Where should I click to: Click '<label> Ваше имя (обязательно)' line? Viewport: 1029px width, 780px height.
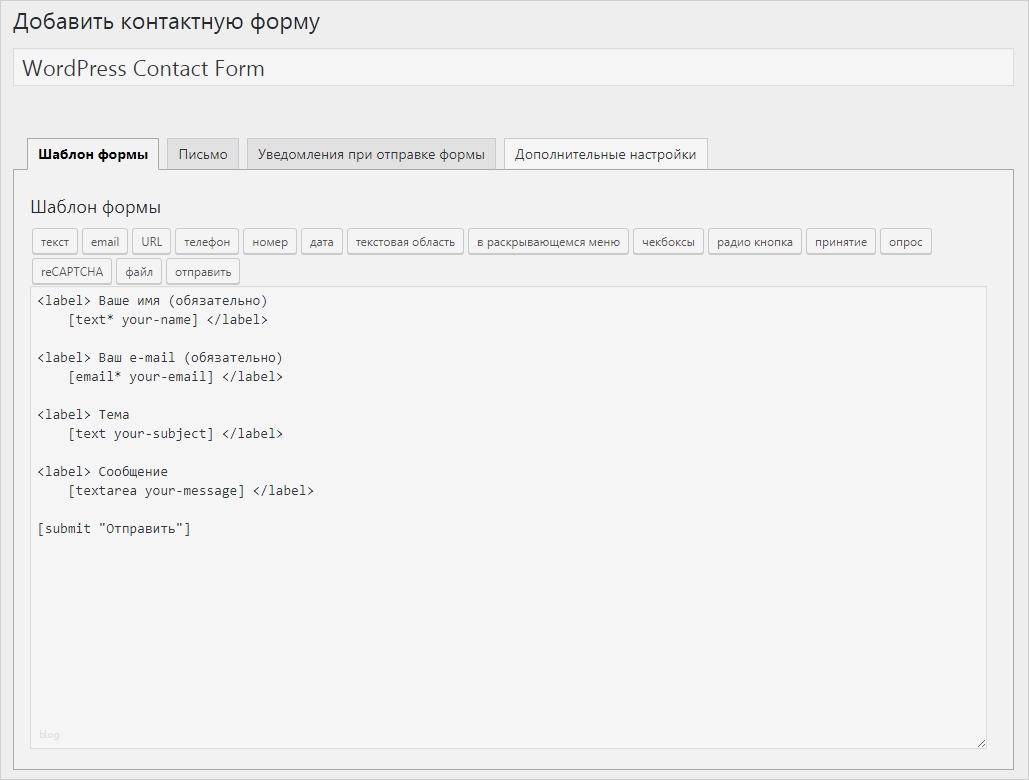[x=152, y=300]
